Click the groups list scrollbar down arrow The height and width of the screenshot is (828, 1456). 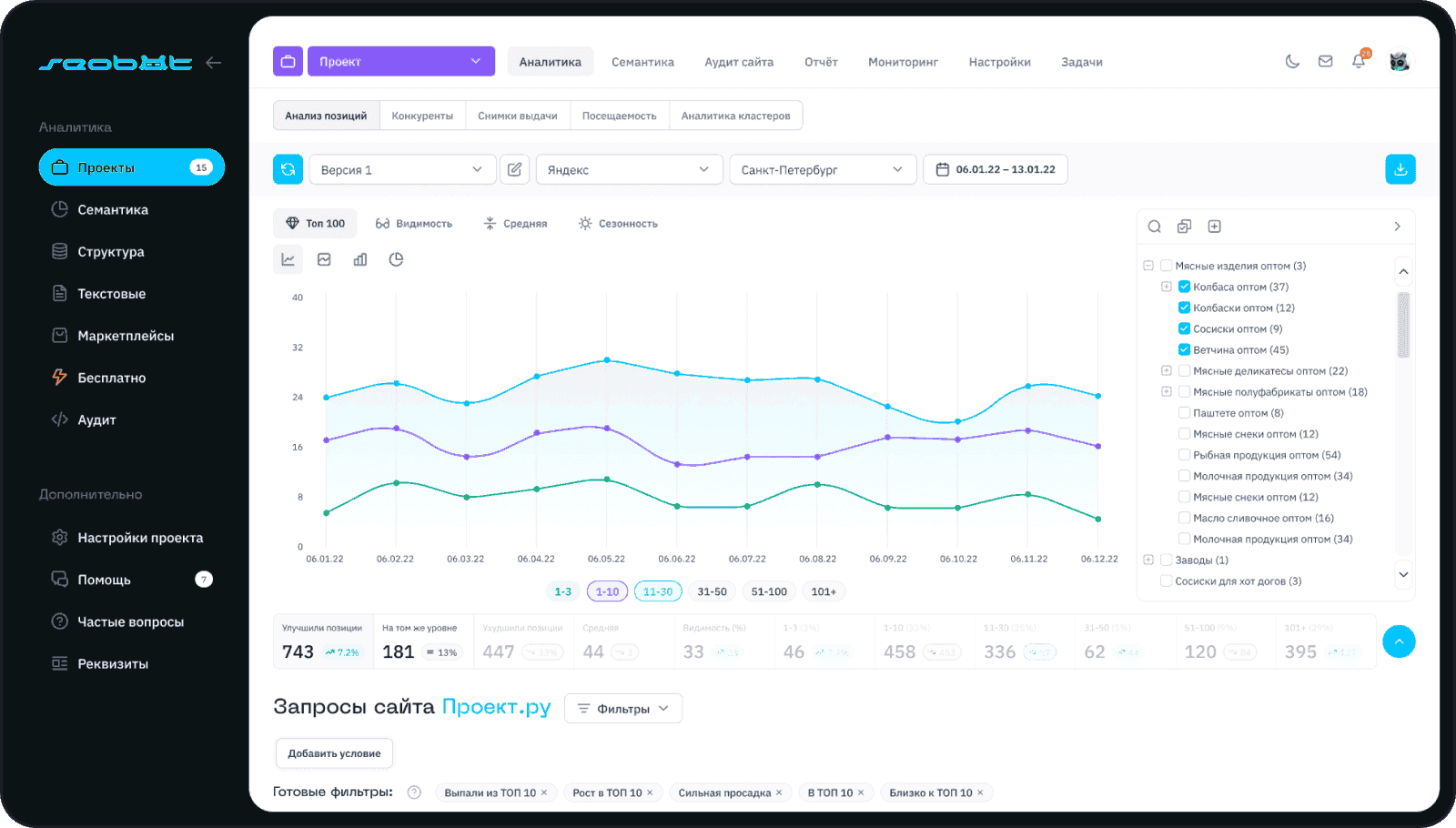point(1403,574)
